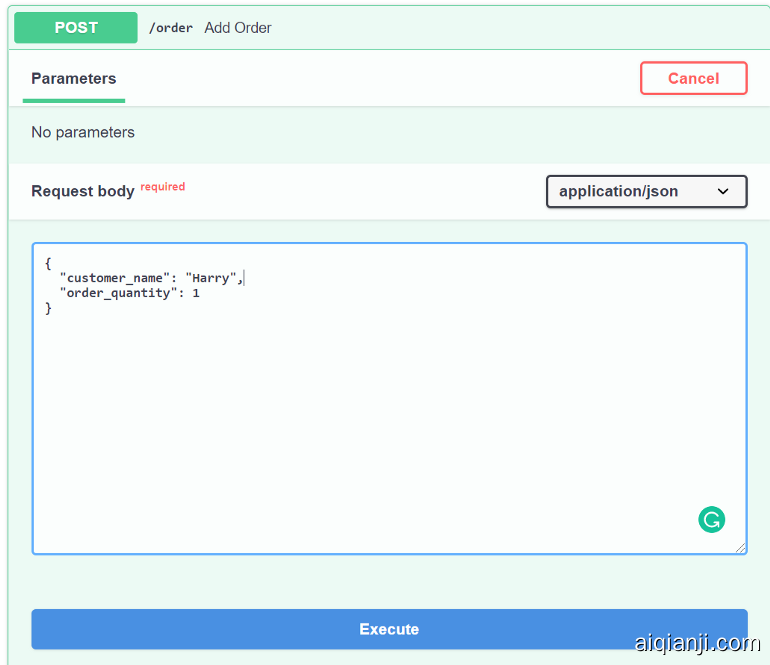Click the Add Order summary text
Viewport: 770px width, 665px height.
tap(238, 28)
